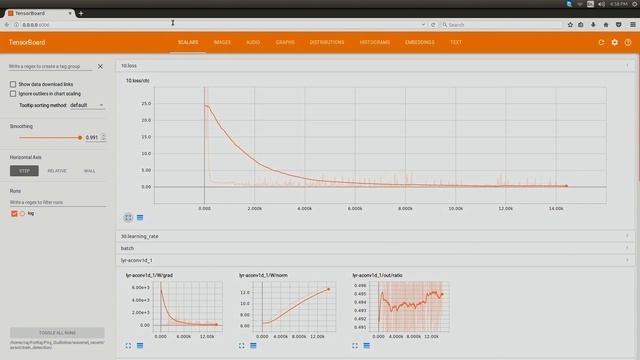This screenshot has width=640, height=360.
Task: Reload TensorBoard data with refresh icon
Action: point(601,42)
